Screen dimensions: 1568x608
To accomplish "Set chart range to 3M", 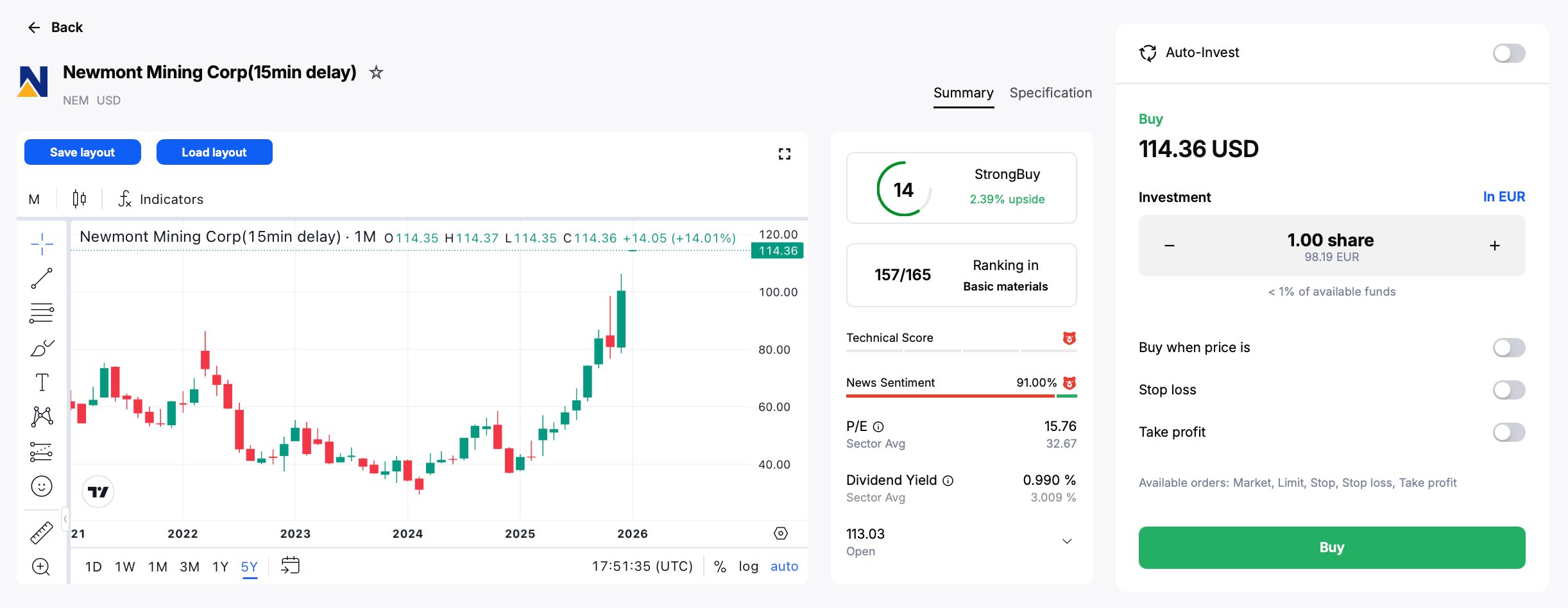I will 189,567.
